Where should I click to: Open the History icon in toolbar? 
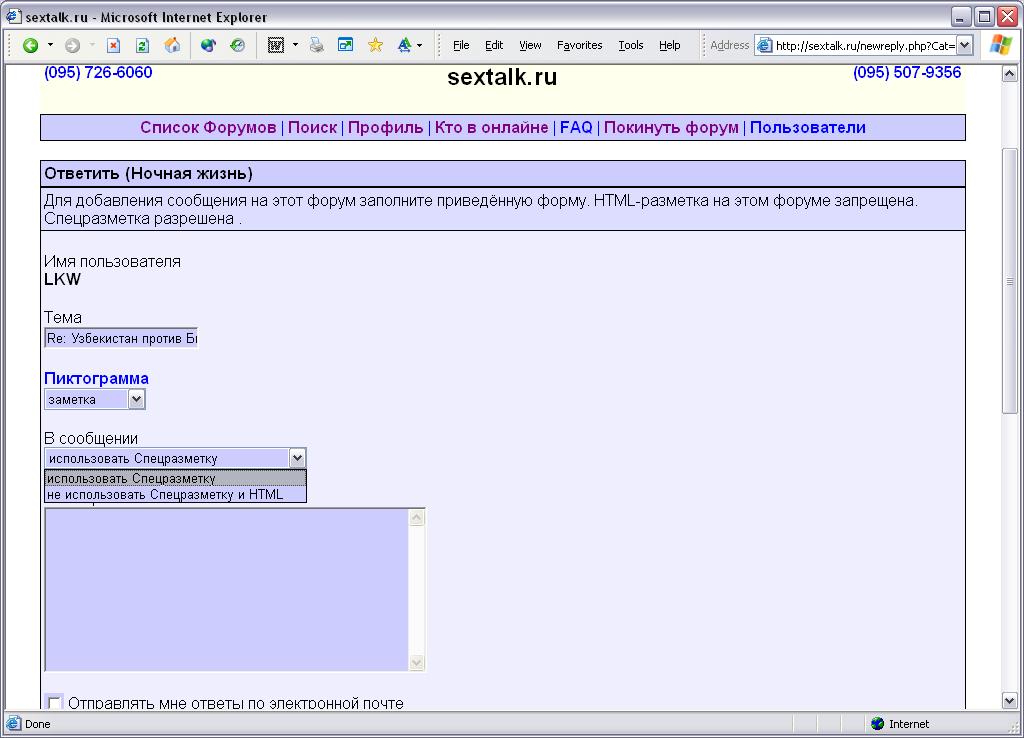pos(237,45)
